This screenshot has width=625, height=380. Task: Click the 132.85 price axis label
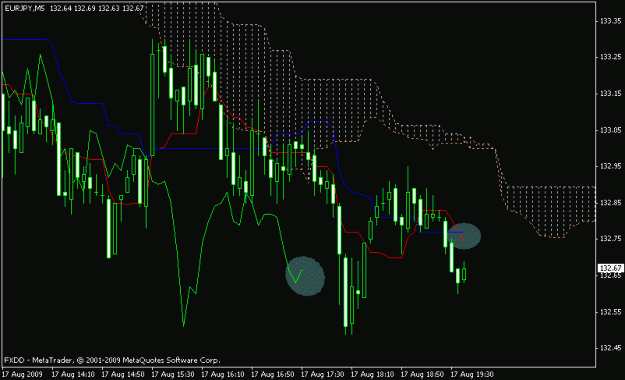tap(611, 203)
